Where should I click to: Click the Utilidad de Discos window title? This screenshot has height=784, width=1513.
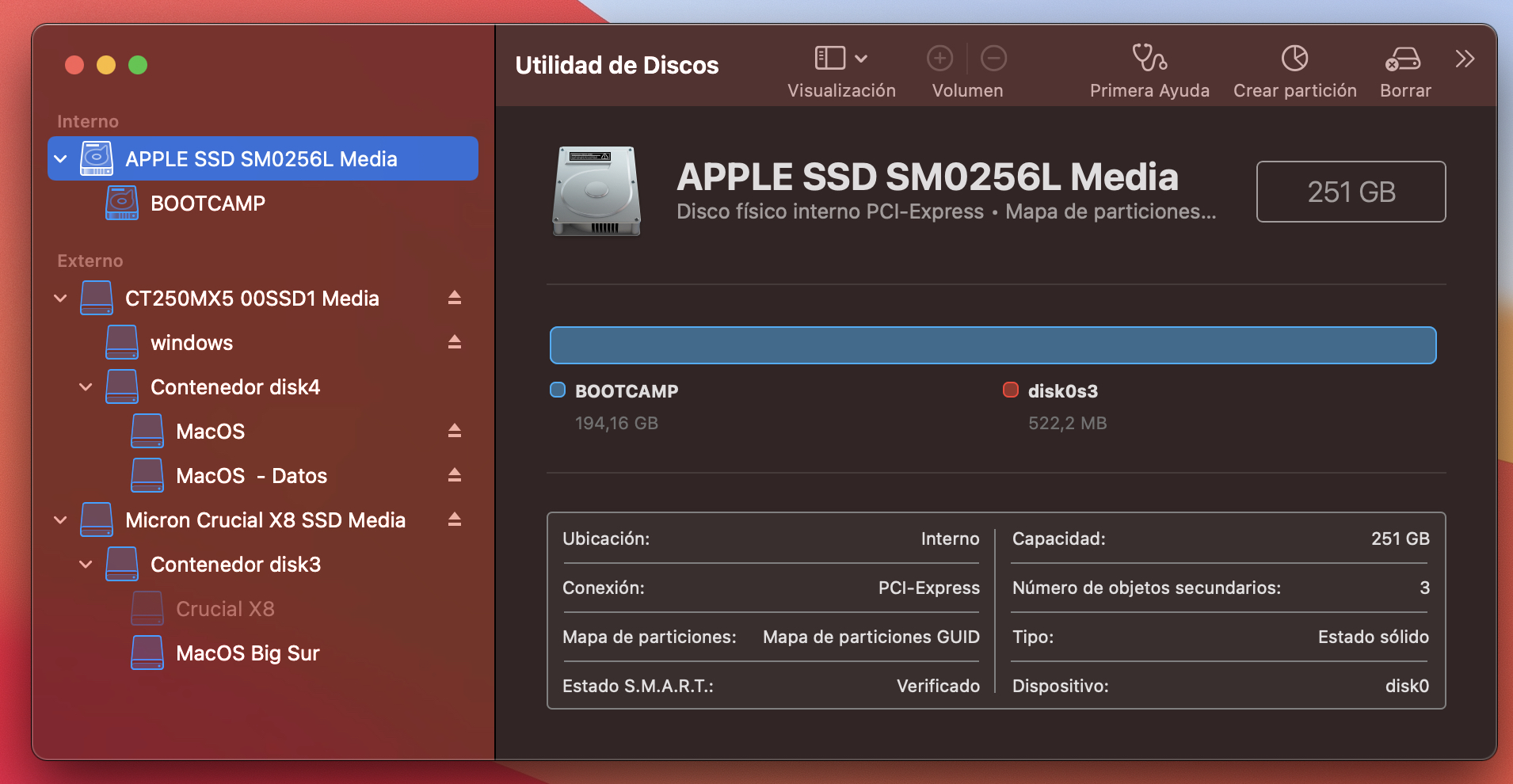coord(617,65)
